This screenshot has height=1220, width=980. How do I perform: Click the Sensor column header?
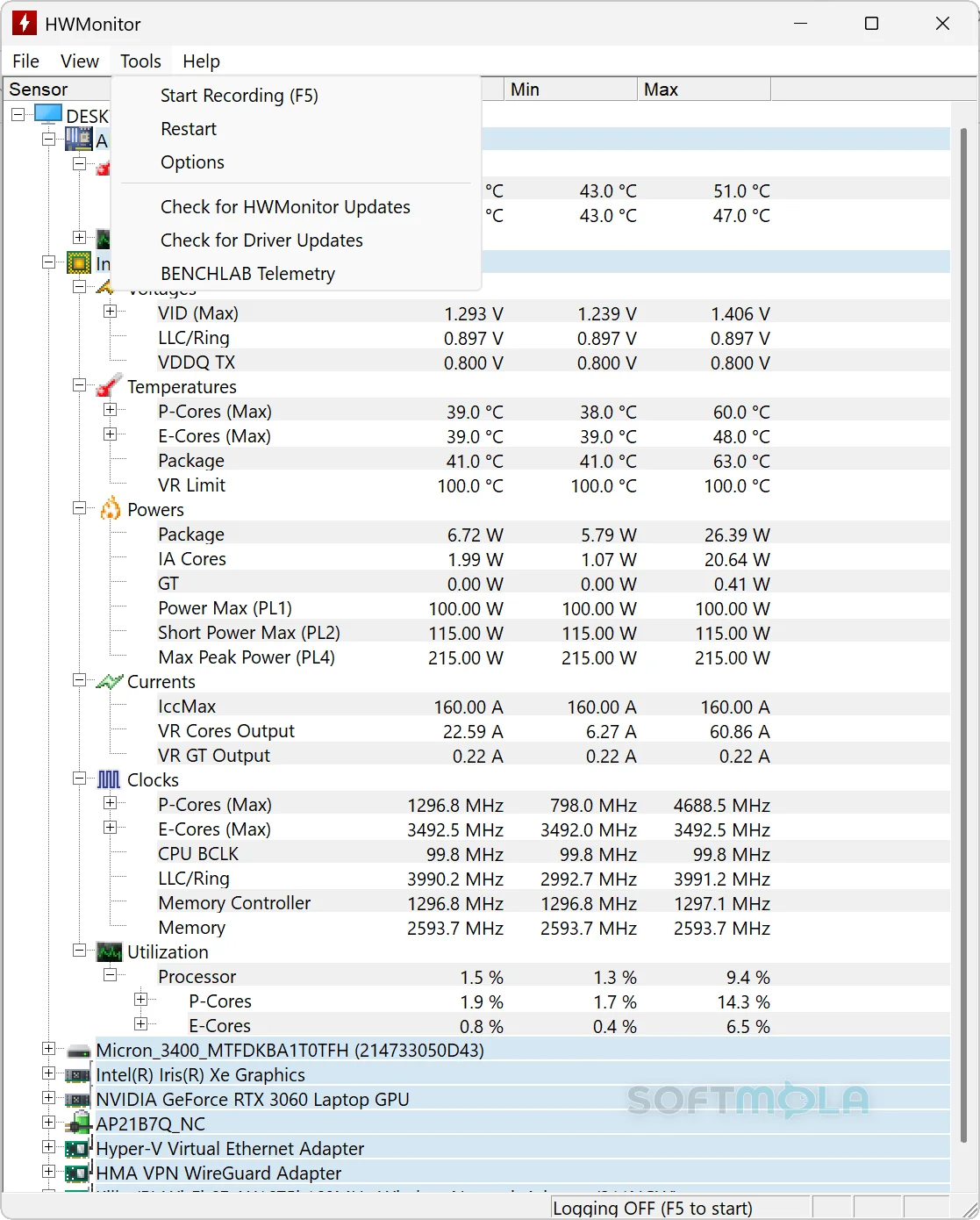click(x=56, y=90)
